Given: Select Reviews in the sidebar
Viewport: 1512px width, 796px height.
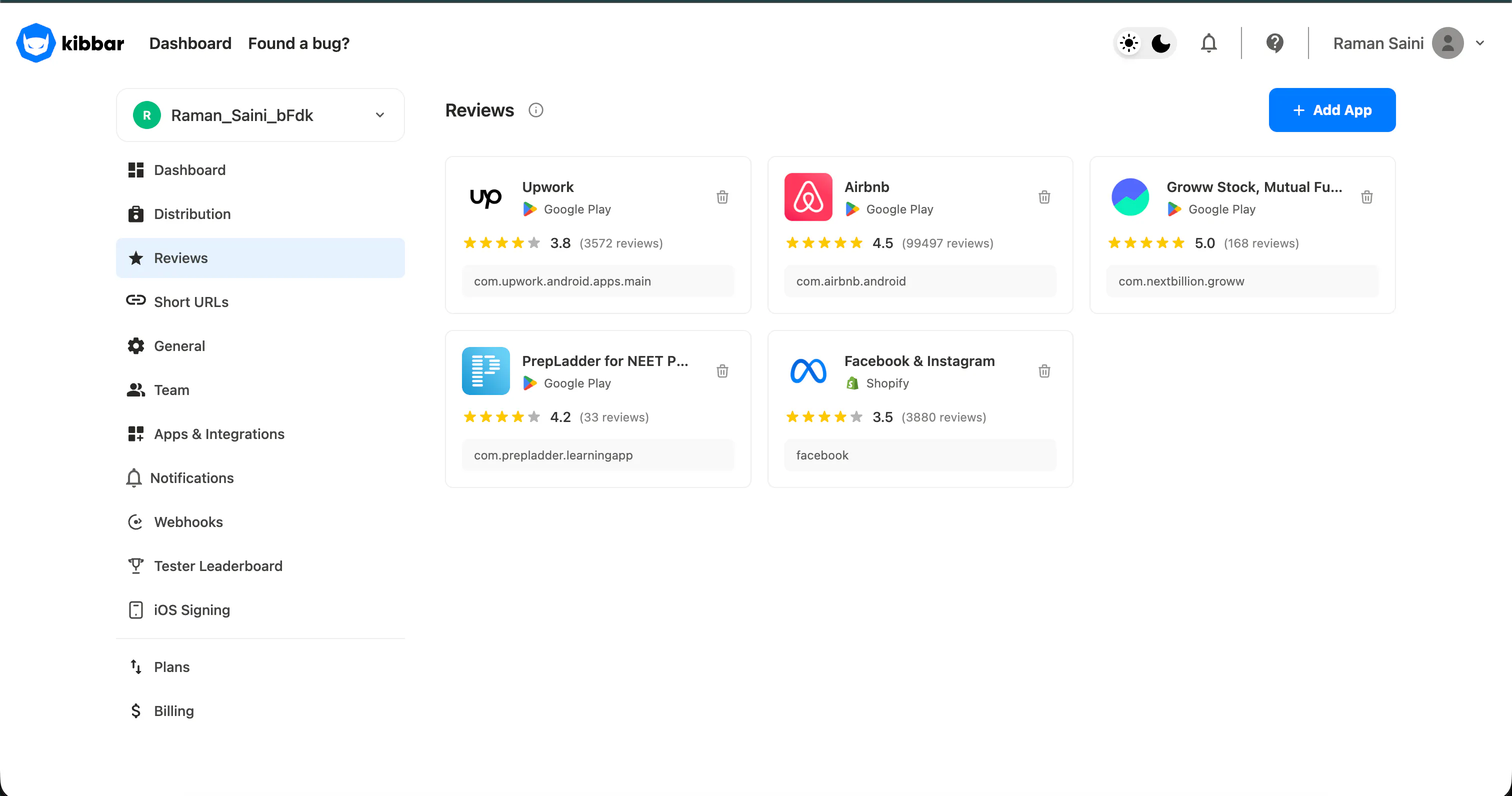Looking at the screenshot, I should (x=260, y=257).
